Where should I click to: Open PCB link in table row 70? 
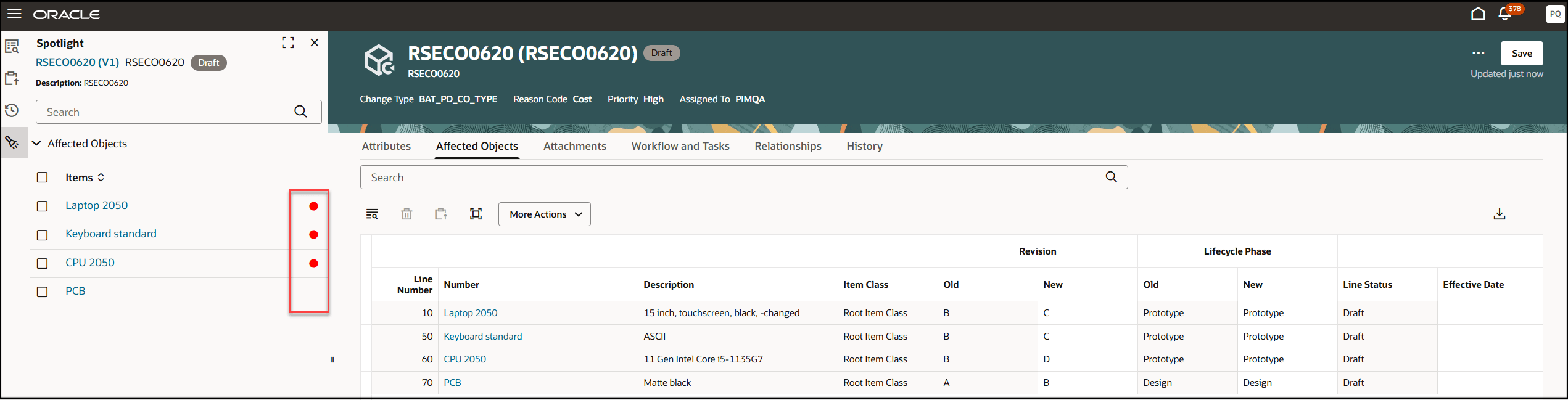[x=453, y=383]
